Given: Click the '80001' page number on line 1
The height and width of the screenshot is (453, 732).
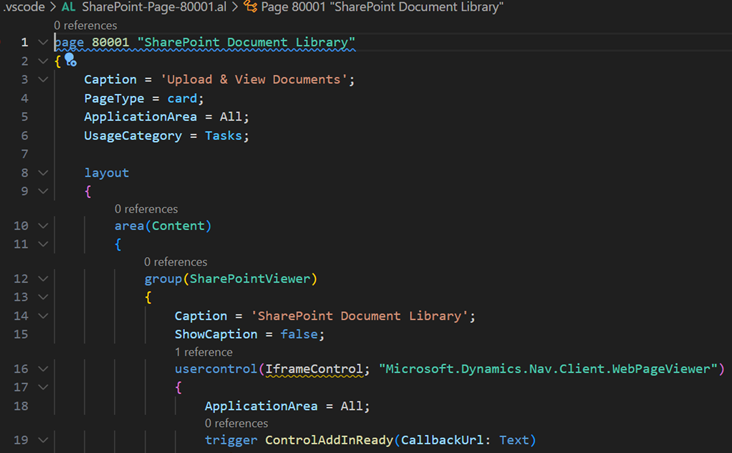Looking at the screenshot, I should (110, 42).
